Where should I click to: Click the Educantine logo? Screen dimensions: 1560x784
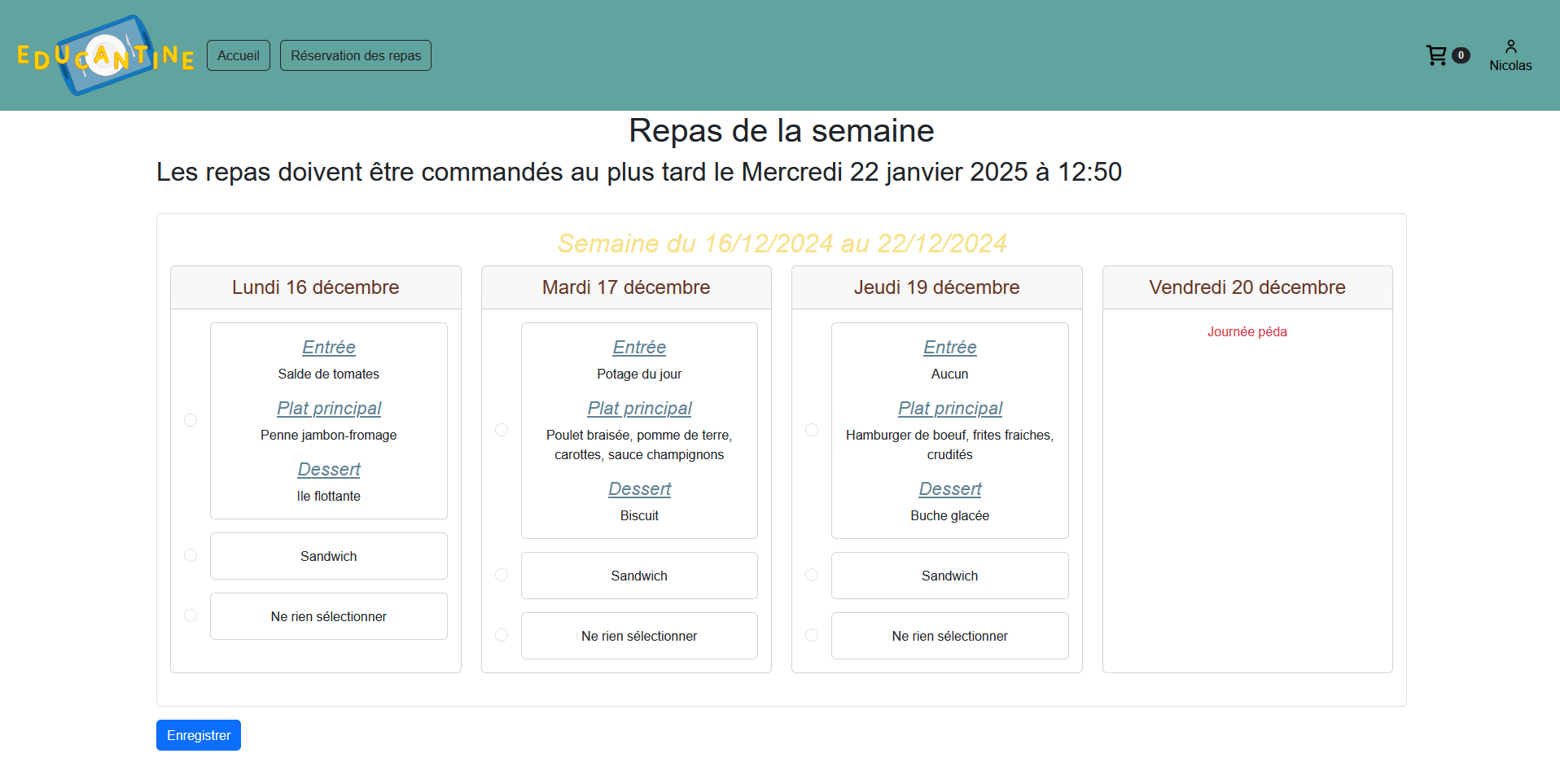(105, 55)
